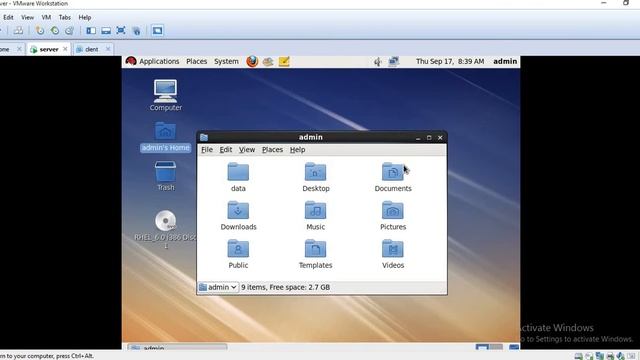Click the admin window taskbar button
The height and width of the screenshot is (360, 640).
click(177, 347)
